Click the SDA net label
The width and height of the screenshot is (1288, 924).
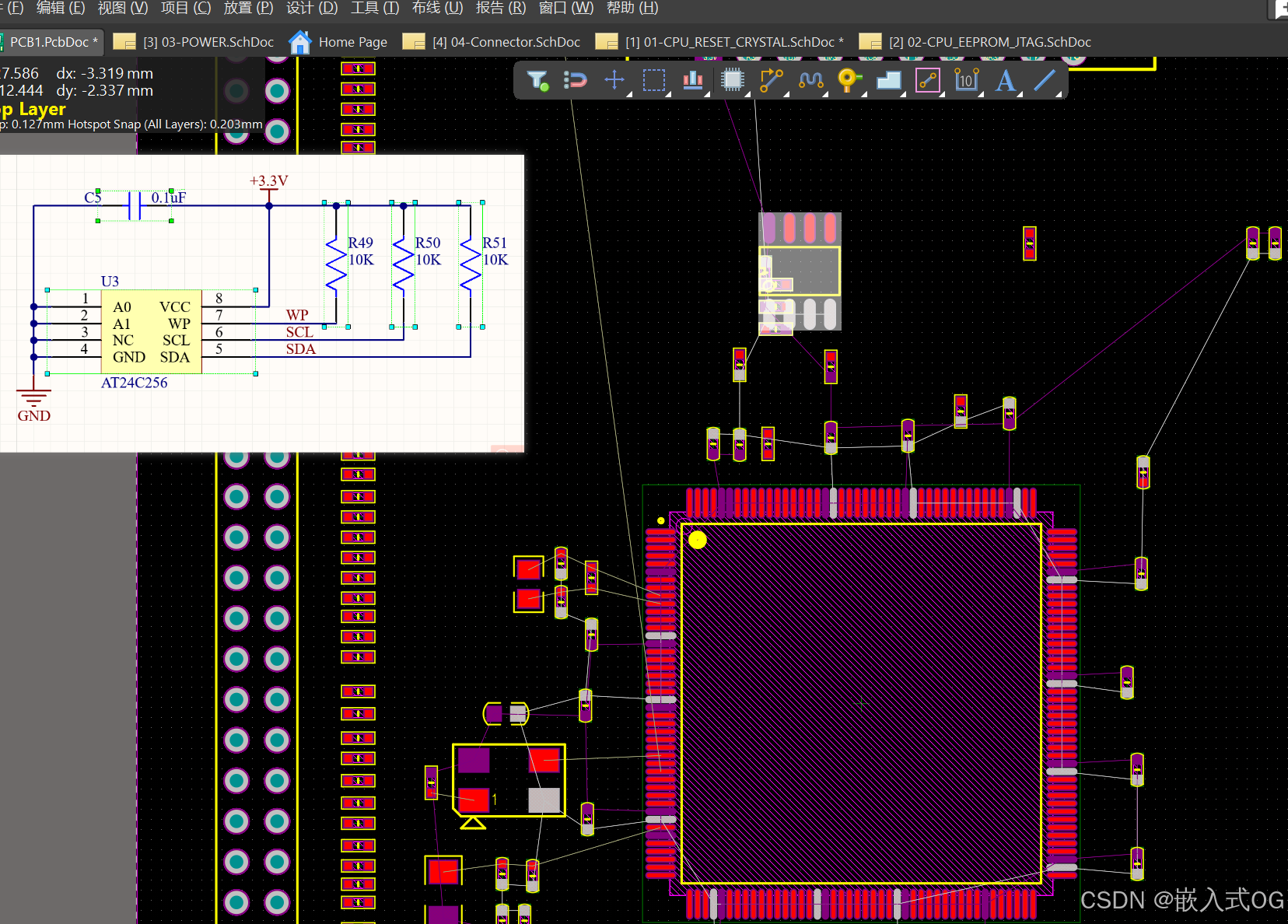click(301, 349)
